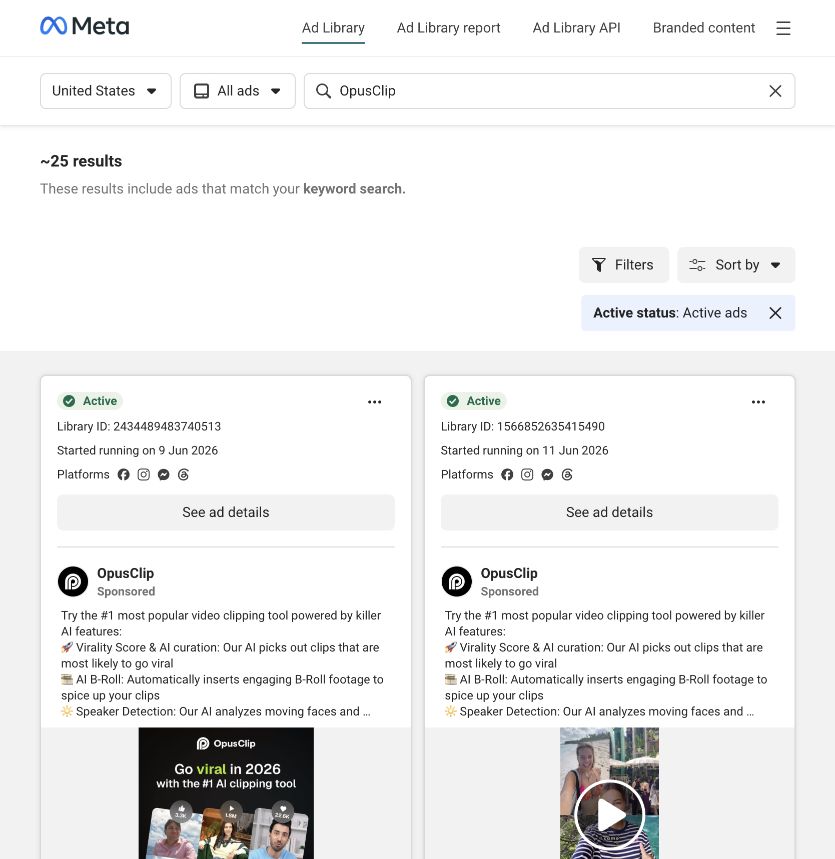Click the search magnifier icon
The height and width of the screenshot is (859, 835).
(323, 91)
